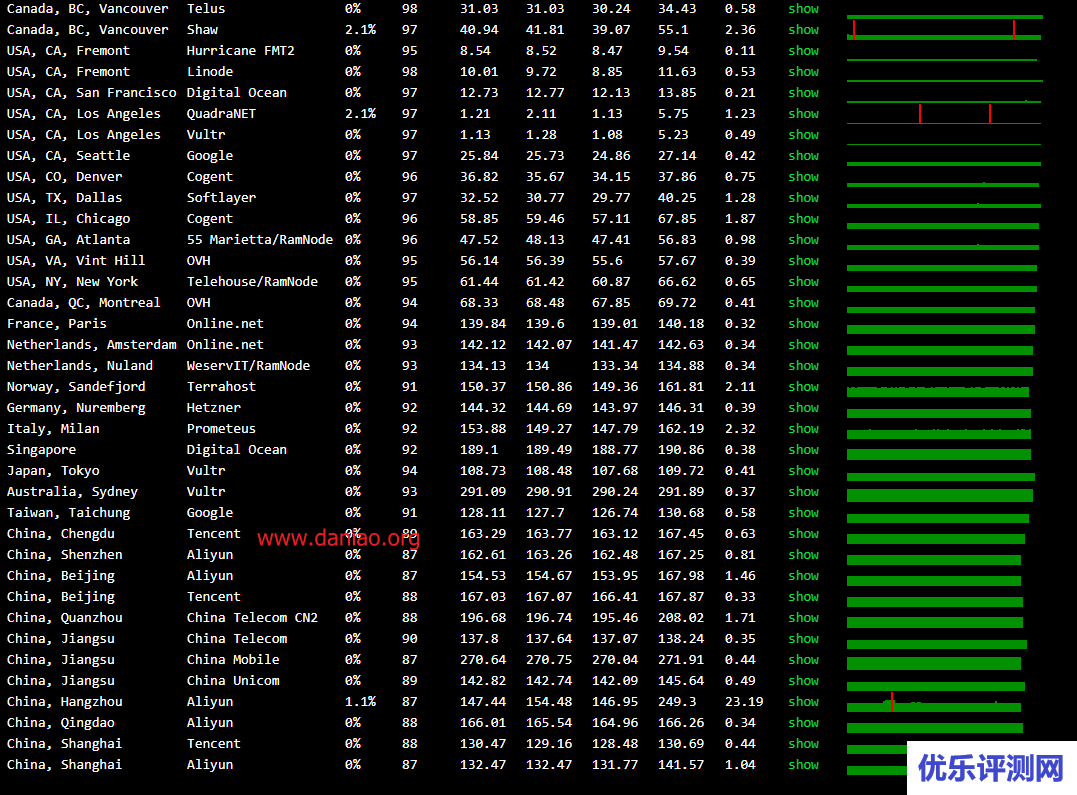Screen dimensions: 1077x795
Task: Click the 1.1% packet loss value
Action: click(x=361, y=702)
